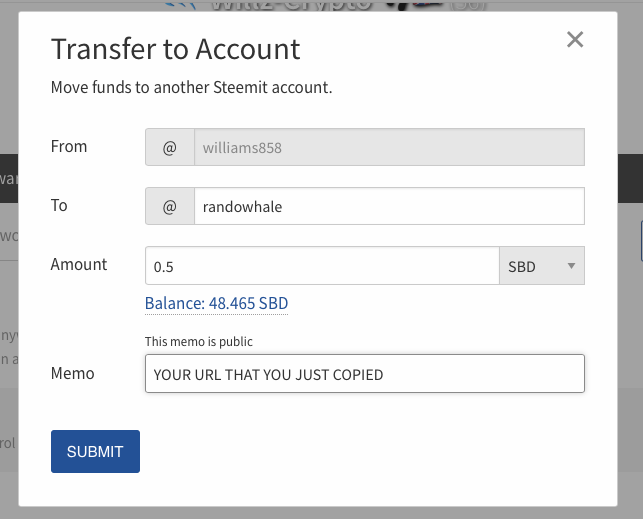Click the To label

coord(59,205)
